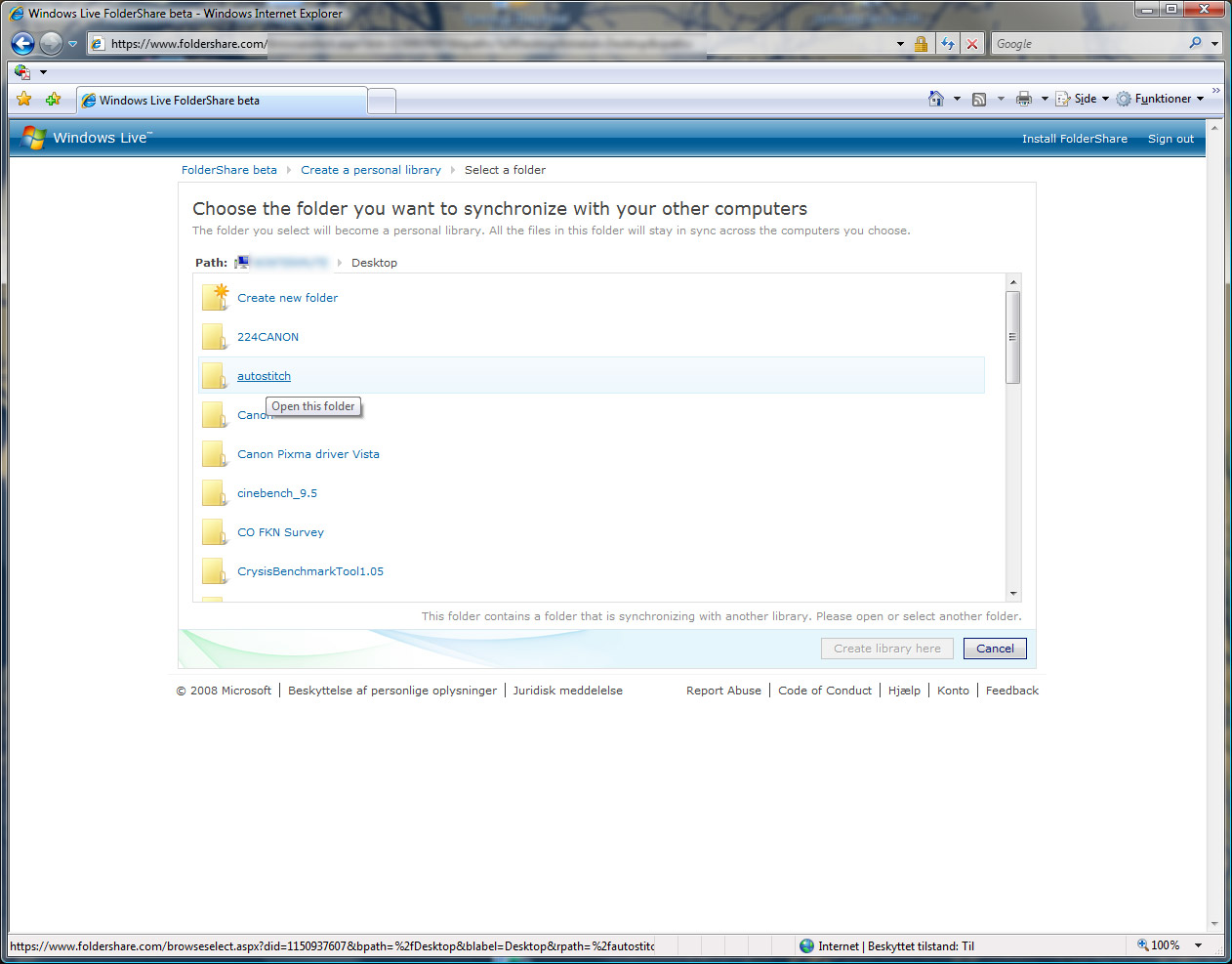
Task: Click the Canon Pixma driver Vista folder icon
Action: (214, 454)
